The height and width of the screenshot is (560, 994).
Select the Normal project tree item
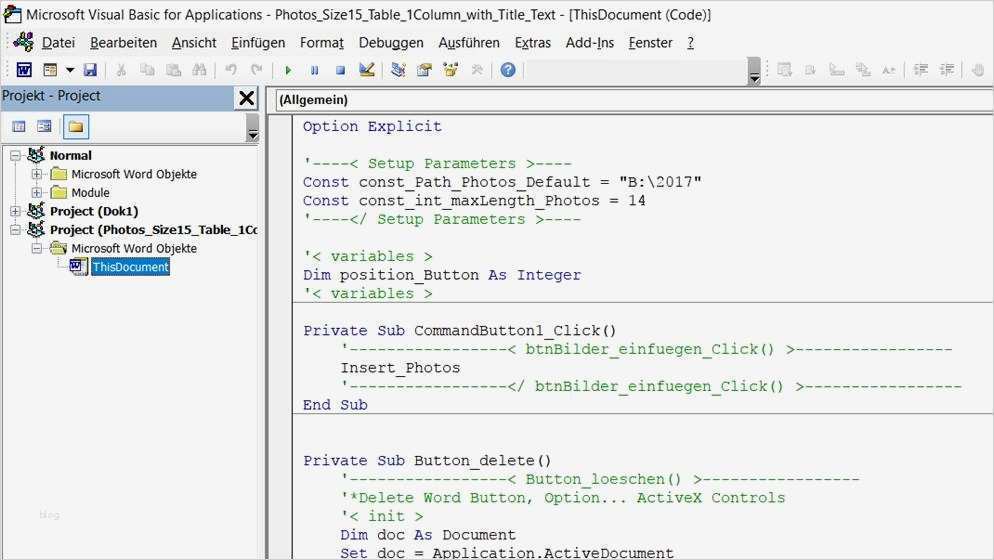click(70, 155)
